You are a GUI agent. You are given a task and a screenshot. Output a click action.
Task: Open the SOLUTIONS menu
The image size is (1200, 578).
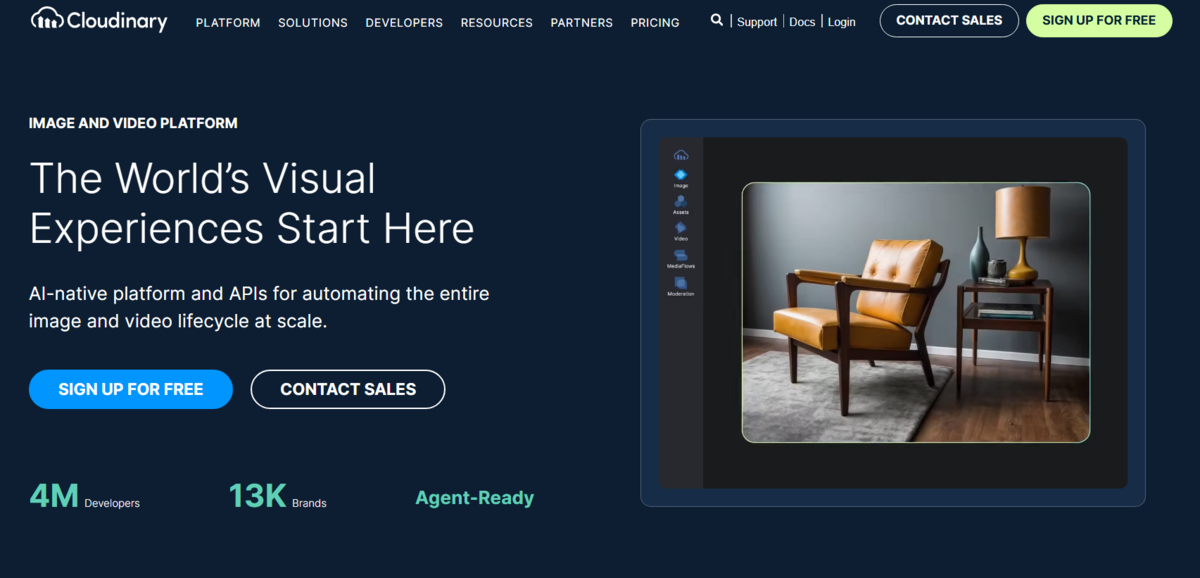pyautogui.click(x=313, y=22)
